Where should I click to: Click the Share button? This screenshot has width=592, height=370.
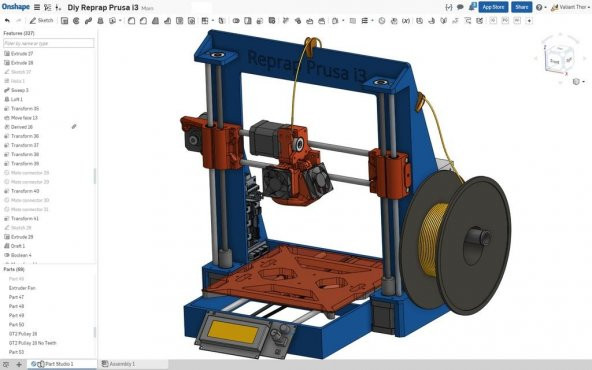point(521,7)
